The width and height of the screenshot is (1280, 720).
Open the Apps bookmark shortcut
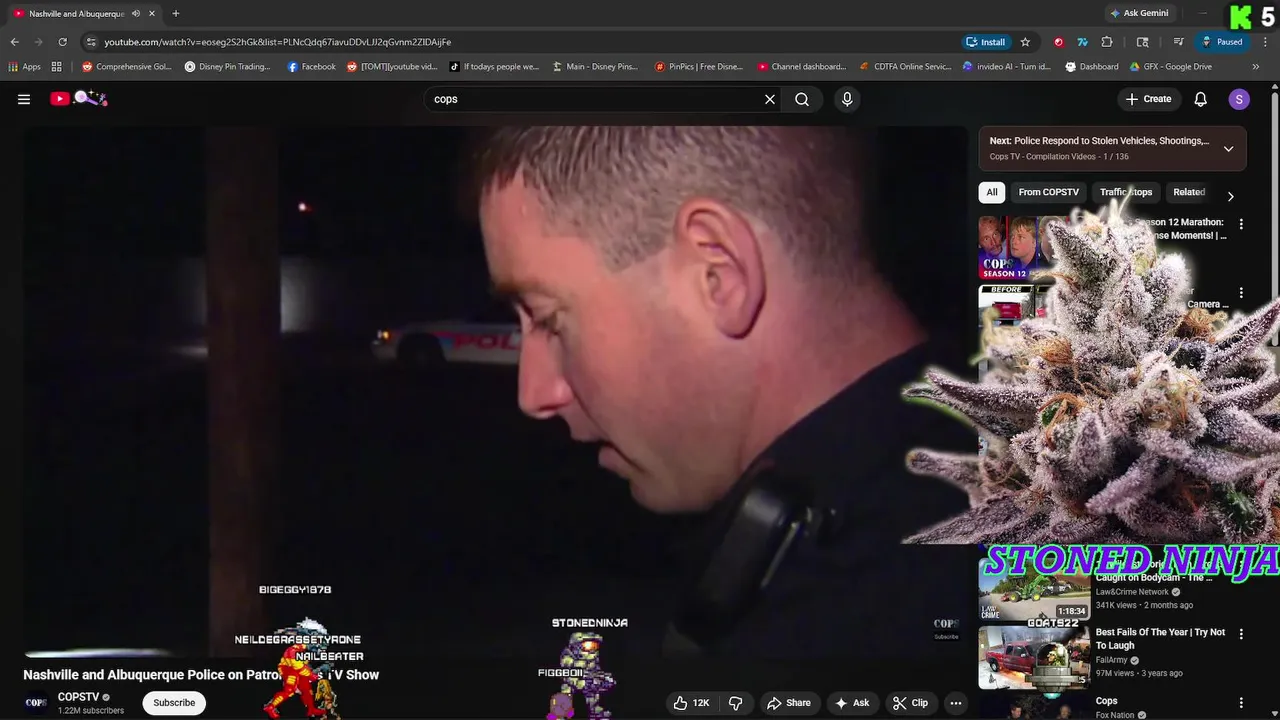coord(24,67)
